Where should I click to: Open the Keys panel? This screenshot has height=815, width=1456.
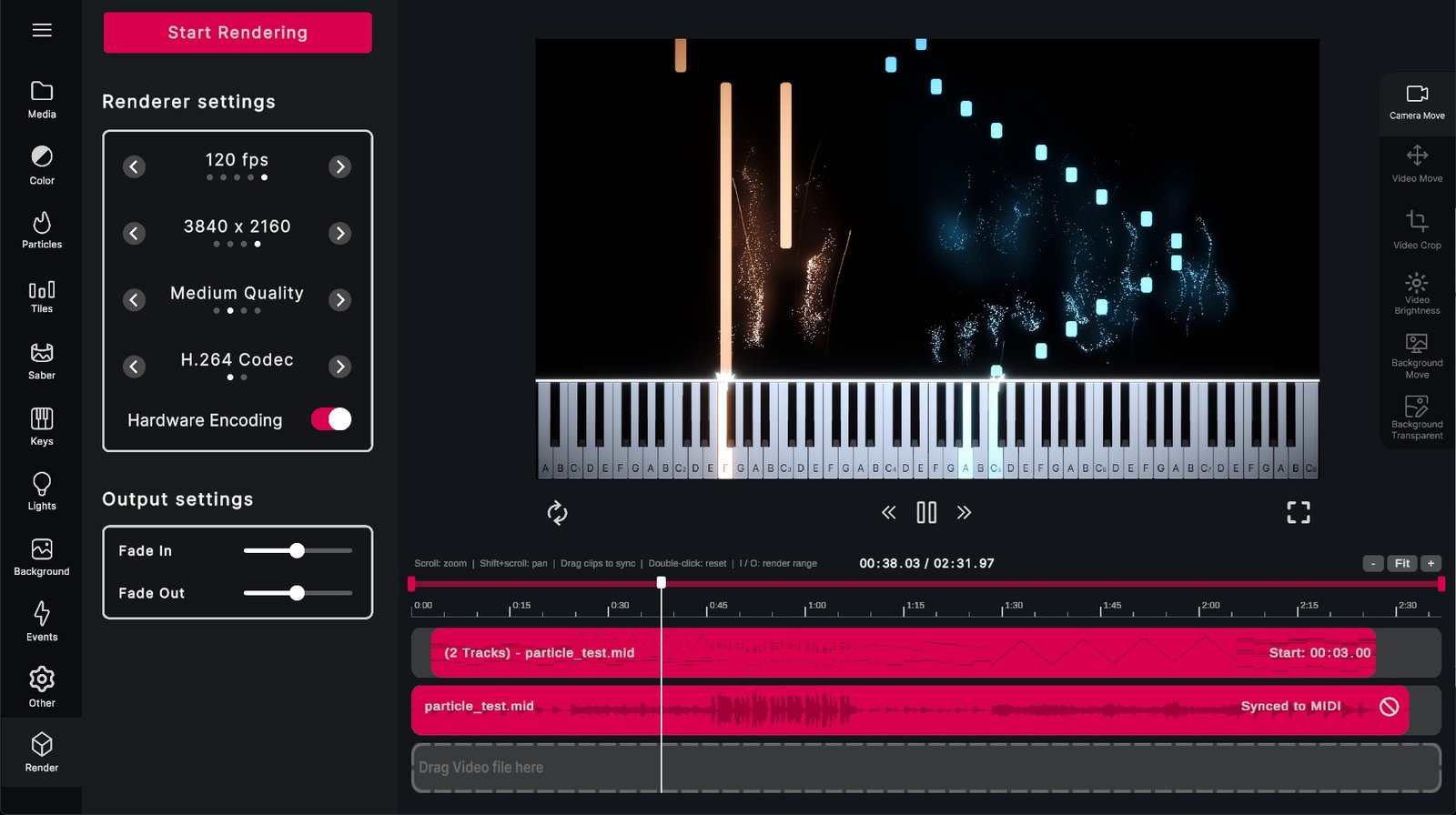pyautogui.click(x=42, y=427)
